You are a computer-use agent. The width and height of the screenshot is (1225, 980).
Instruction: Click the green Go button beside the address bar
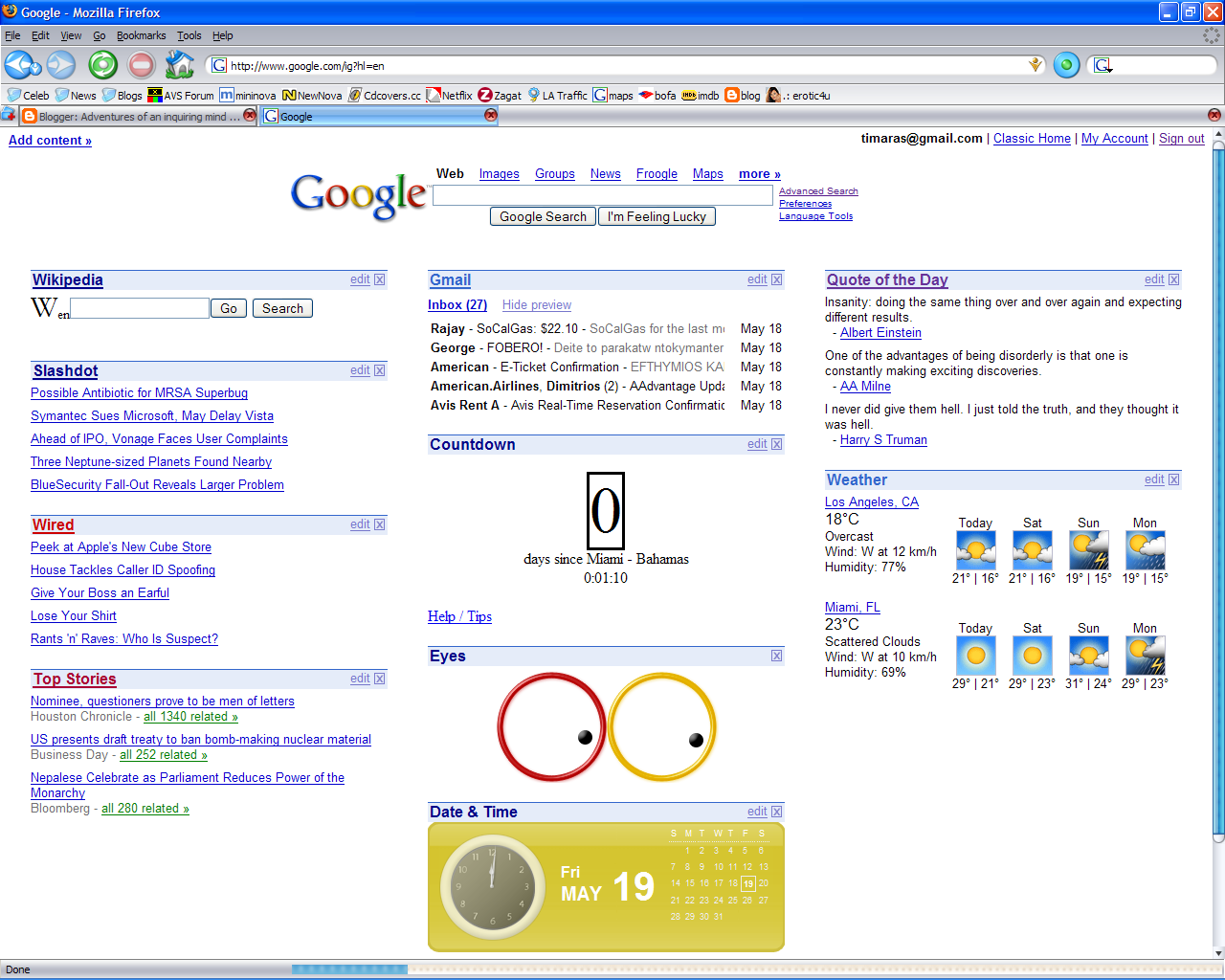1066,65
